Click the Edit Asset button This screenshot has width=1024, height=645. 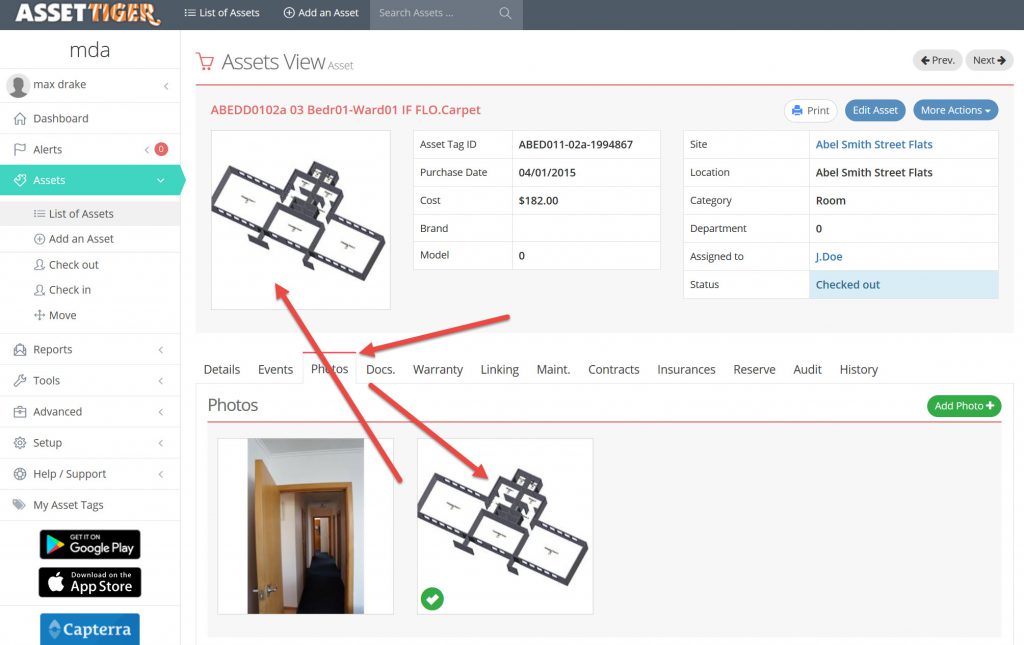(x=875, y=111)
